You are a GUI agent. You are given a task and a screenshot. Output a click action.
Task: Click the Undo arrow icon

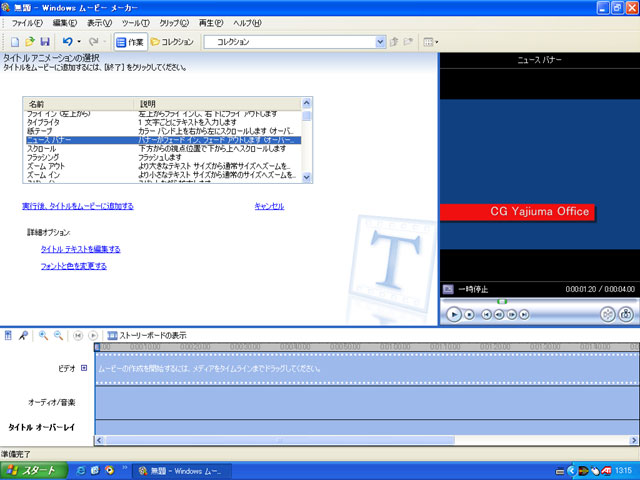tap(67, 42)
